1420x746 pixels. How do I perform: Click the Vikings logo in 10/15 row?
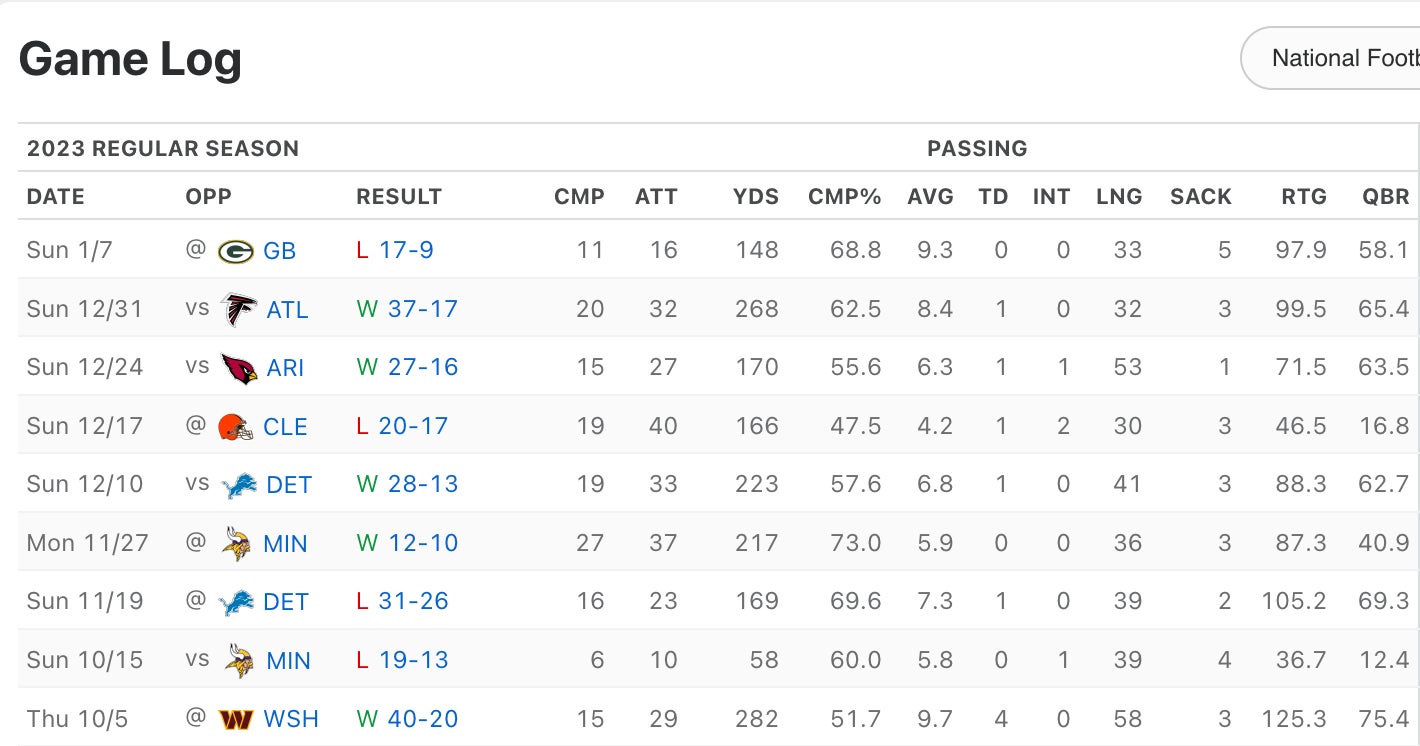coord(238,660)
